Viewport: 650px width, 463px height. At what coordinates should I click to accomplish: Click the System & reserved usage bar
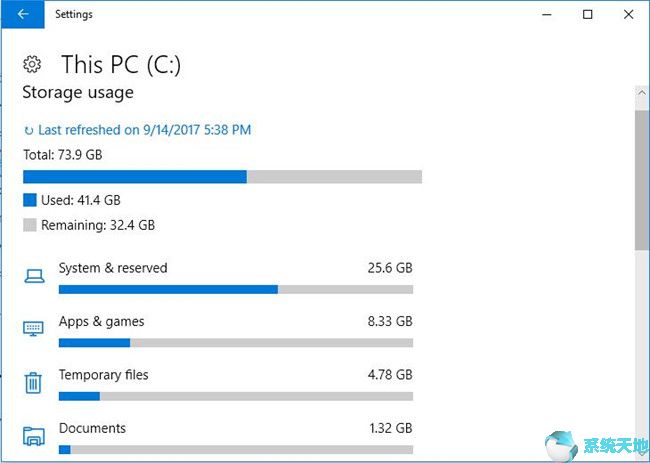coord(236,289)
